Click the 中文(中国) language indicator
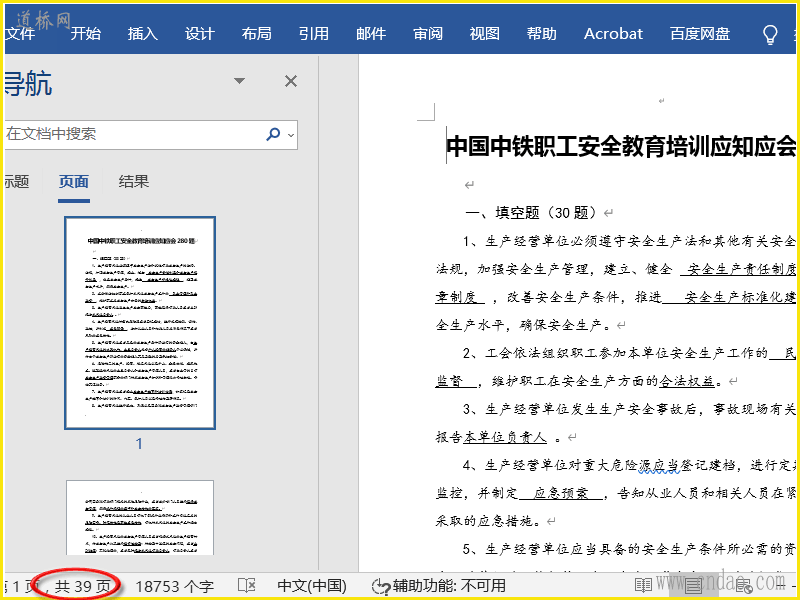This screenshot has height=600, width=800. 312,586
